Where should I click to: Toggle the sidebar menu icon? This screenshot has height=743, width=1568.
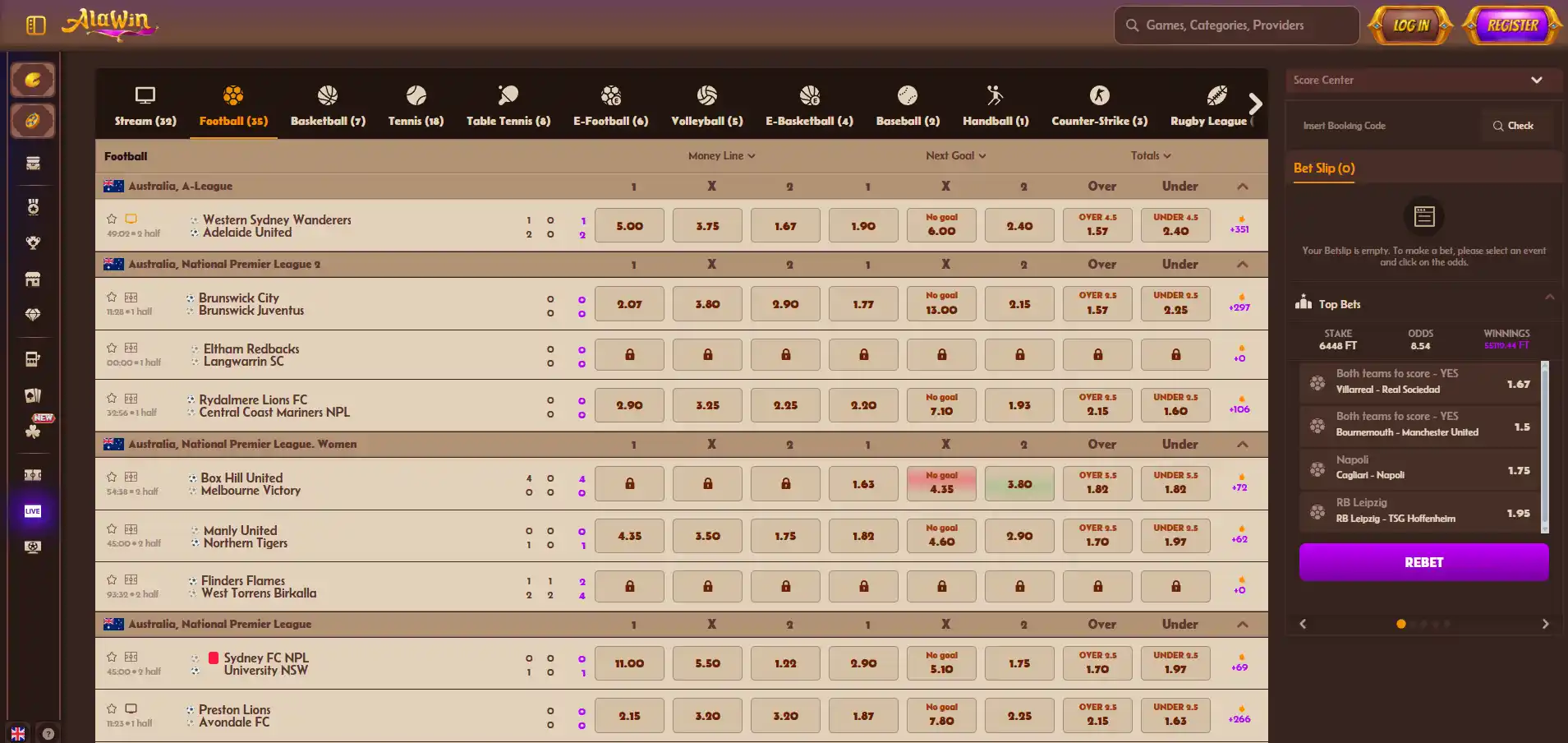(35, 25)
